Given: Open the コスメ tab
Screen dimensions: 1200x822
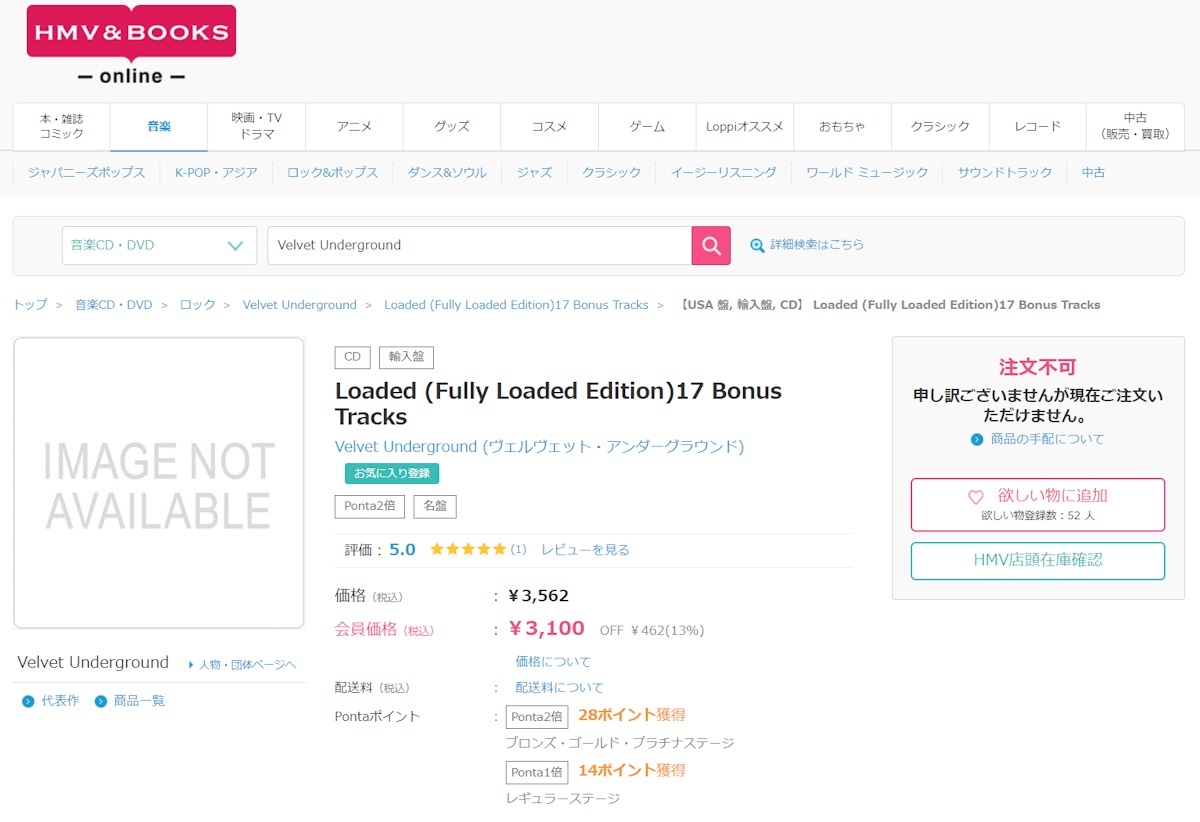Looking at the screenshot, I should [x=549, y=126].
